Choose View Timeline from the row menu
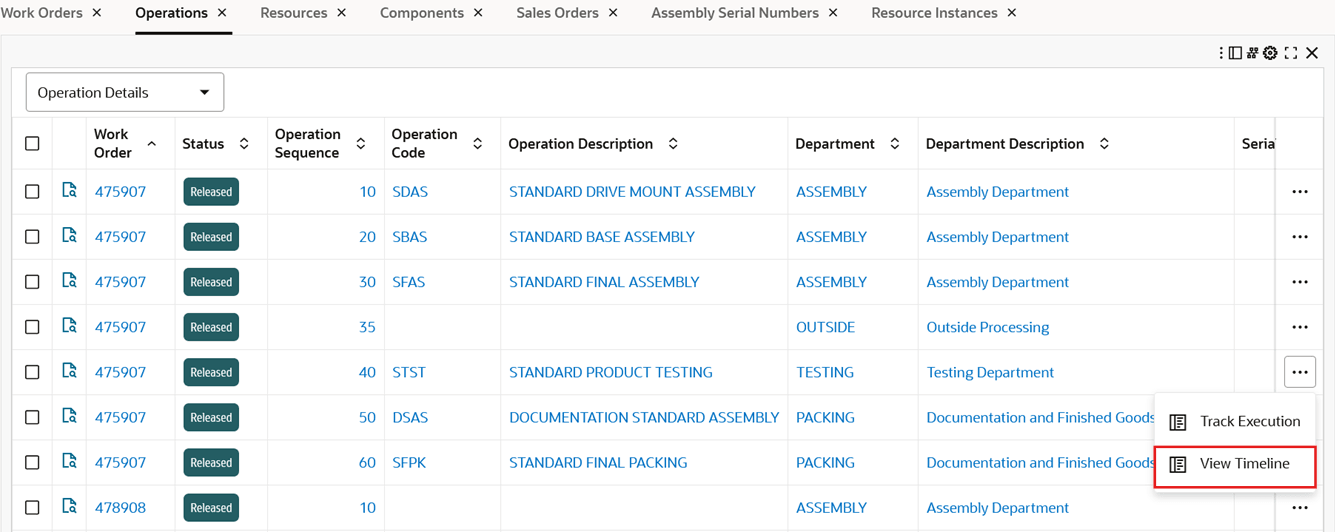 1236,464
